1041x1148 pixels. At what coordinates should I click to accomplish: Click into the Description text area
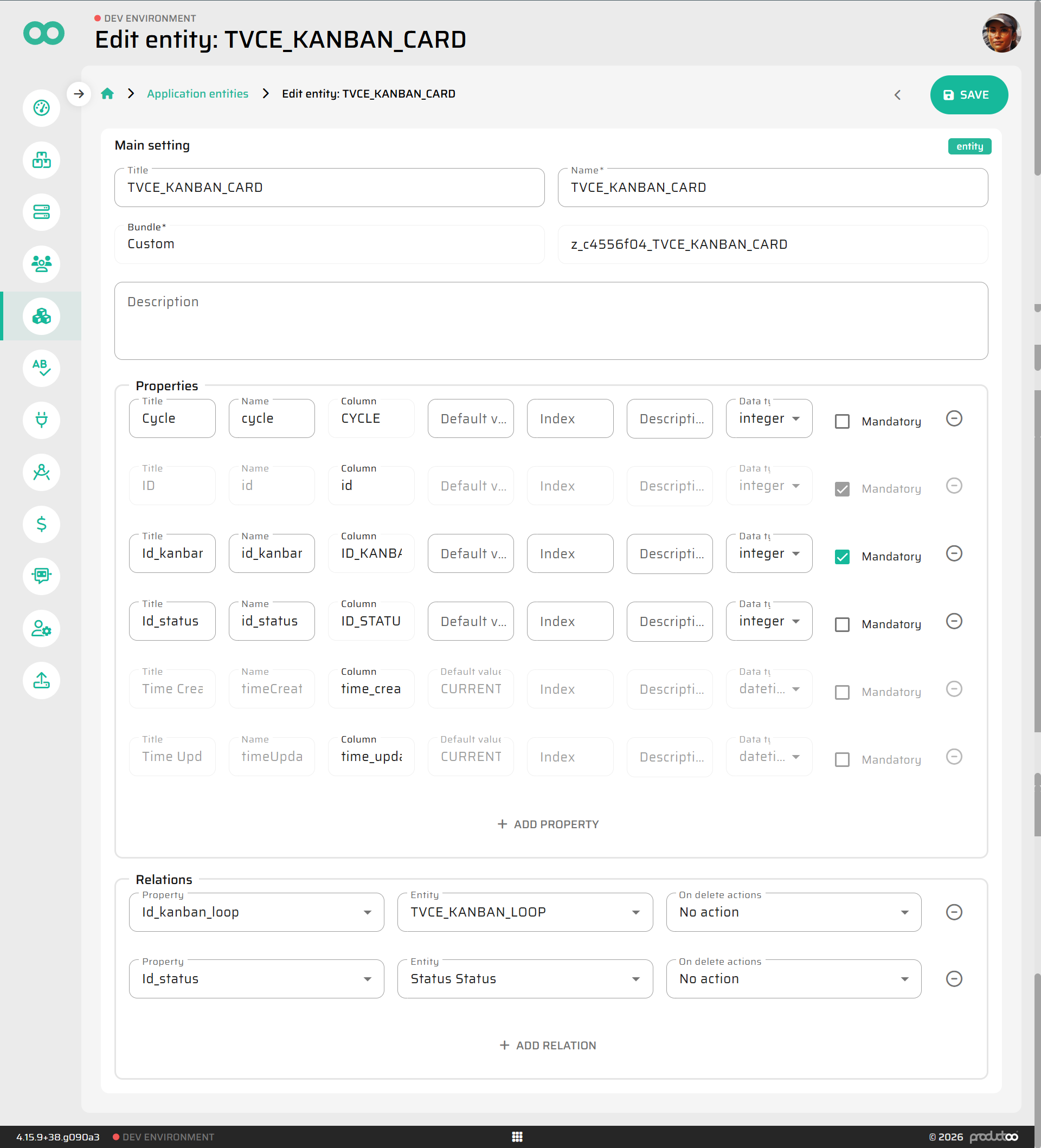point(550,320)
